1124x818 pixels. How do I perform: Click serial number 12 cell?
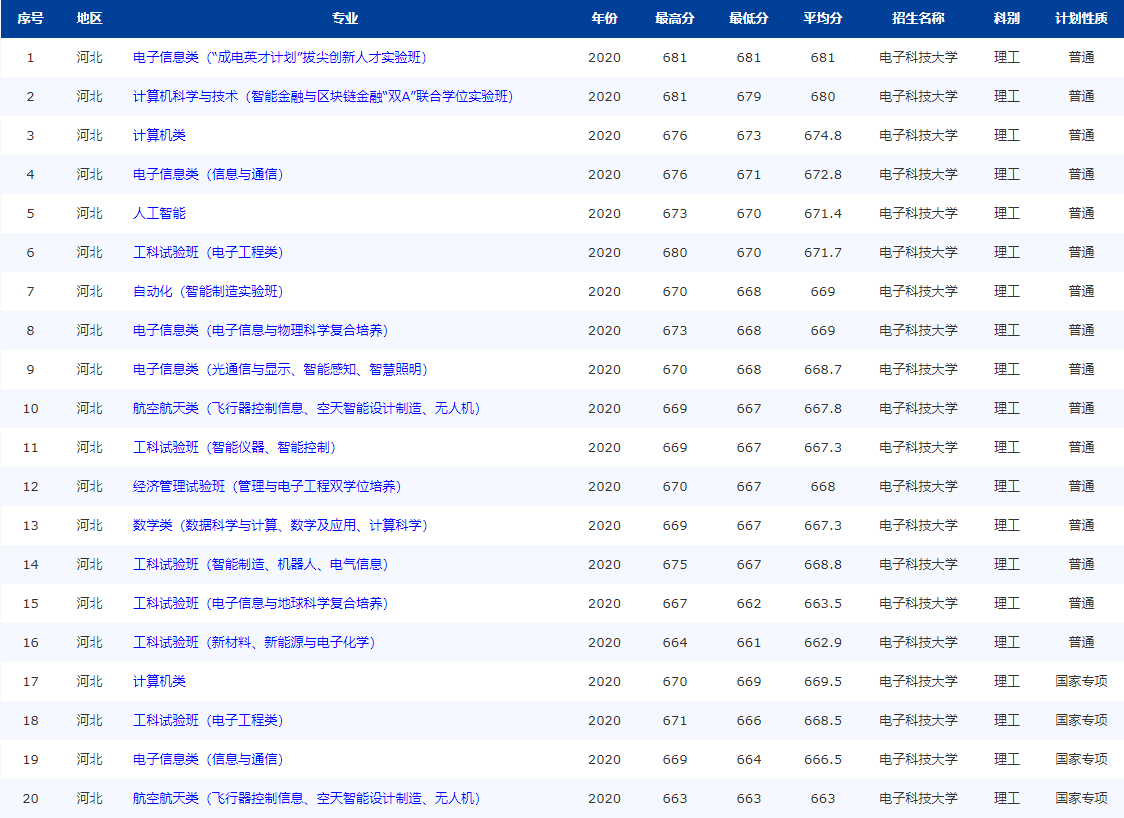click(30, 487)
